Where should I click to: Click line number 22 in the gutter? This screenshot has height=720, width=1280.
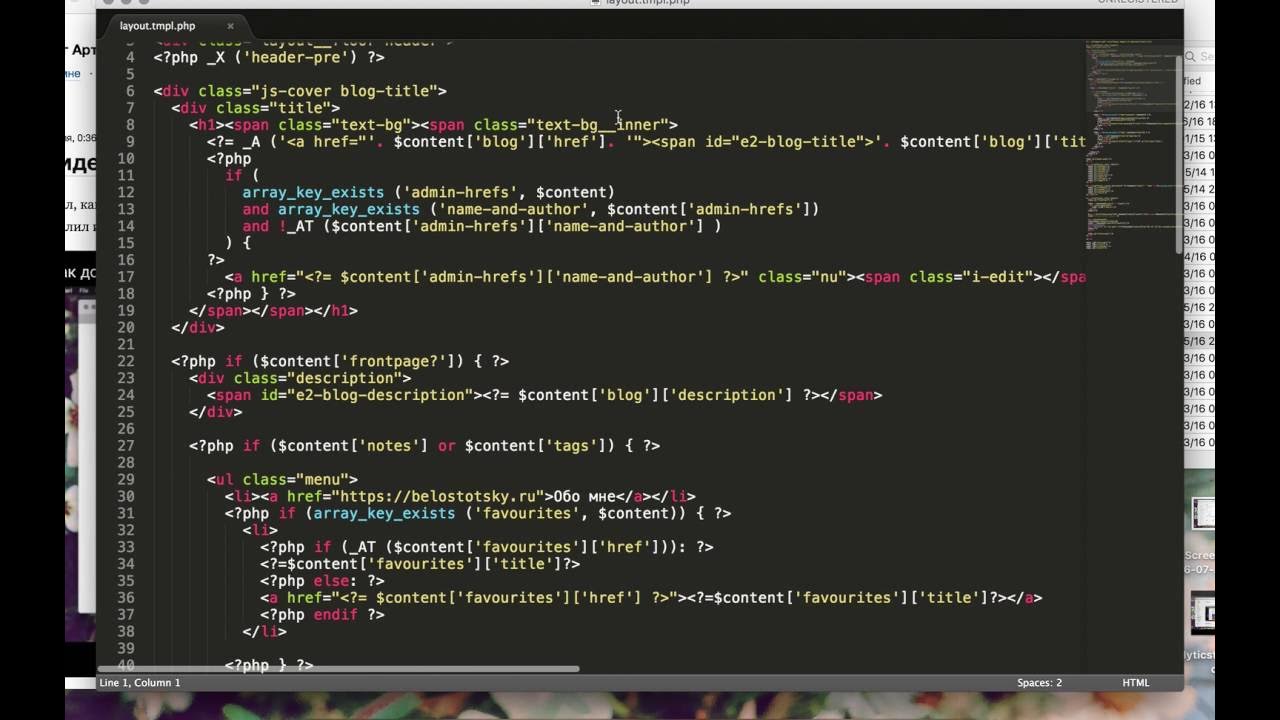tap(125, 361)
